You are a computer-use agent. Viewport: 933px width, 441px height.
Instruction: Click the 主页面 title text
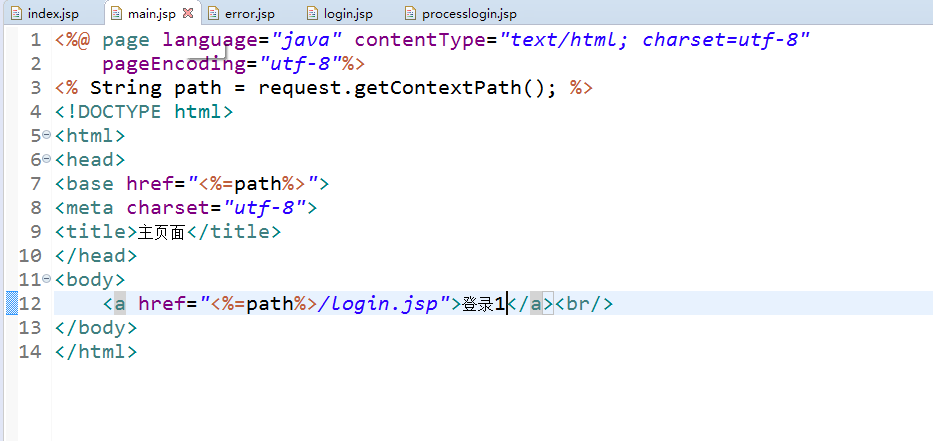[162, 232]
